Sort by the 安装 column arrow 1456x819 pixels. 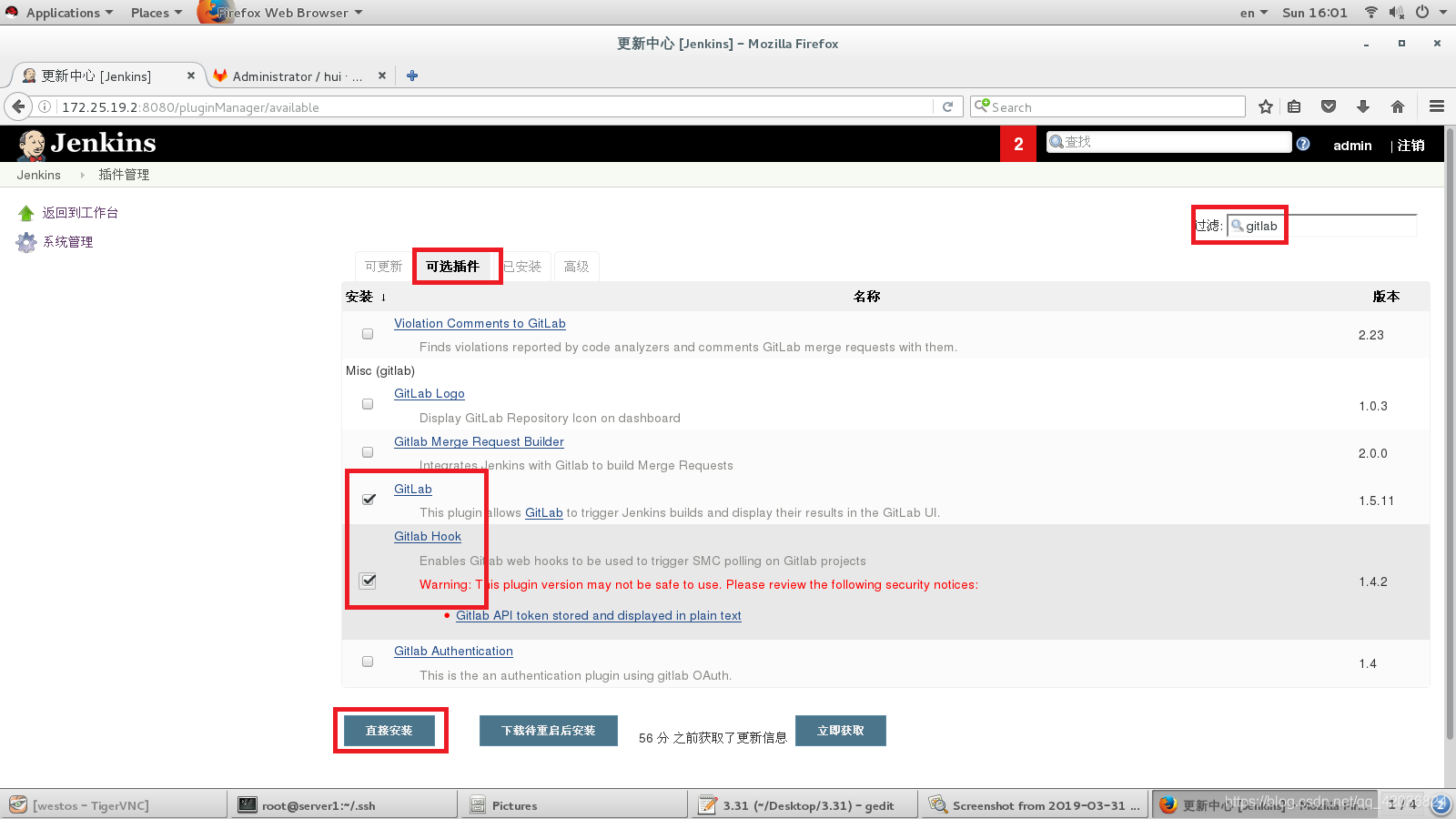[x=383, y=297]
